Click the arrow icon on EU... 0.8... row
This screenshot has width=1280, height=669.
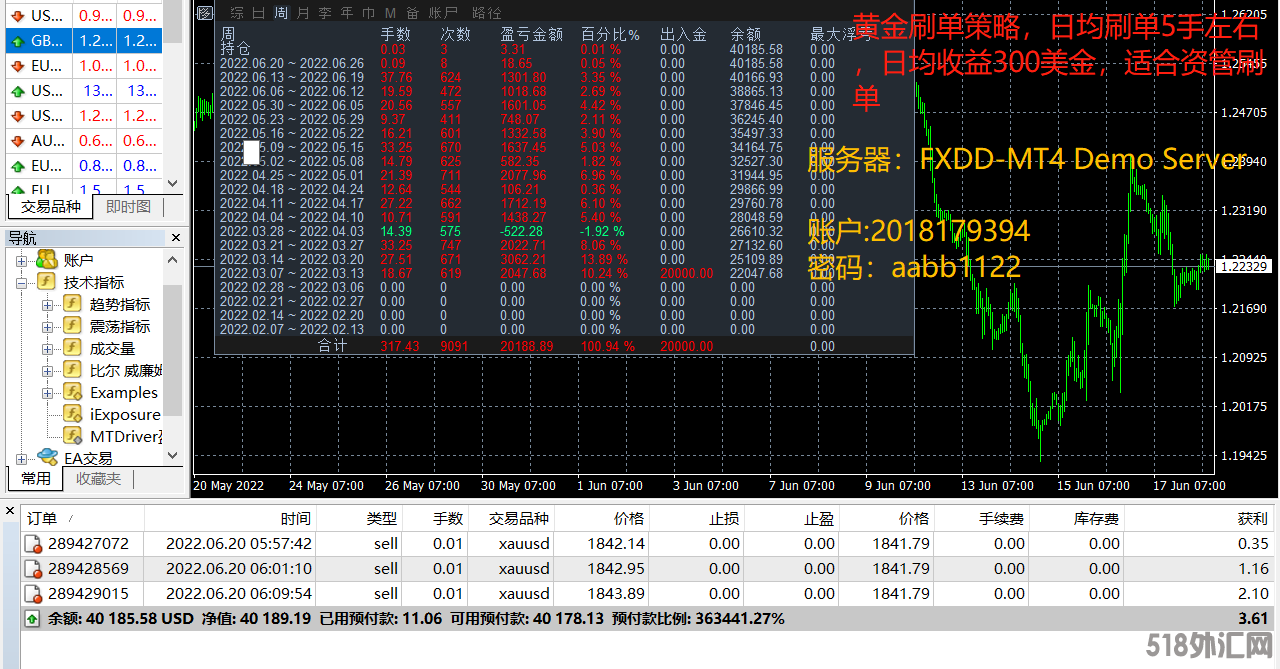(17, 166)
